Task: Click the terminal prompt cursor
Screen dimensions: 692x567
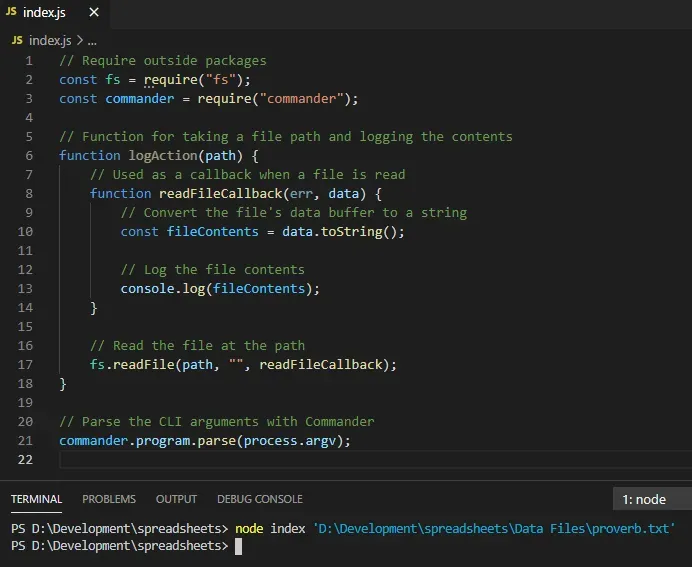Action: tap(238, 546)
